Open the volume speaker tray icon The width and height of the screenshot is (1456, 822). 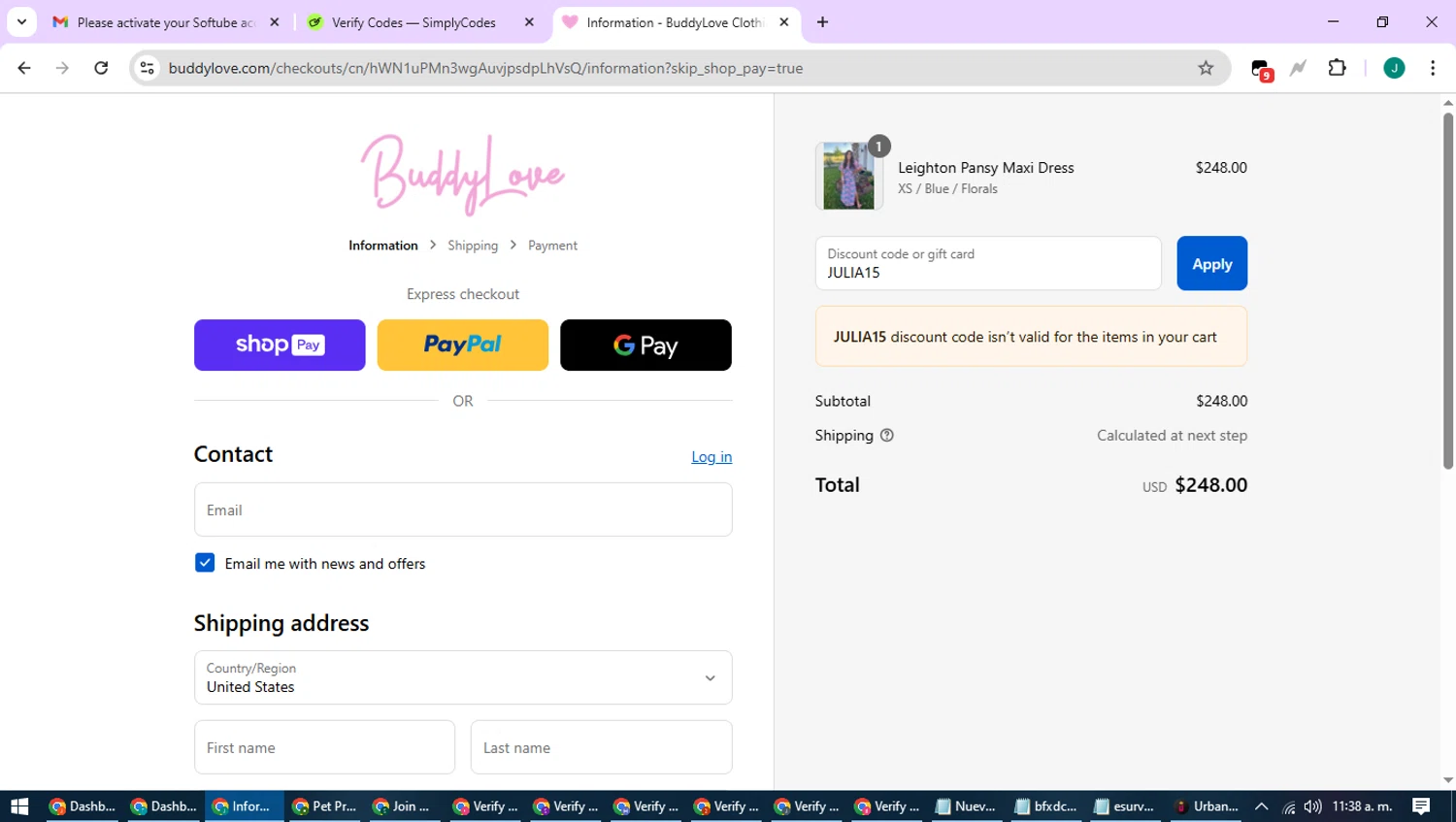click(1313, 806)
